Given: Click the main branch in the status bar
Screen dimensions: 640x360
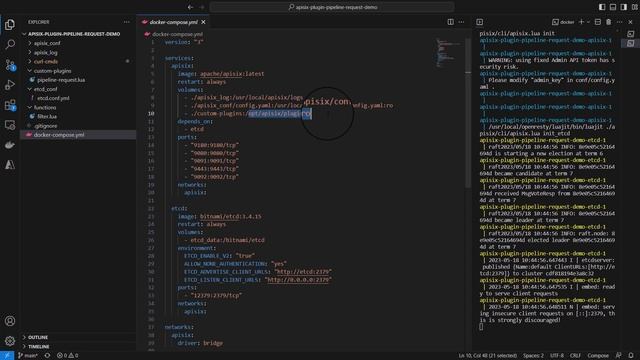Looking at the screenshot, I should (28, 356).
